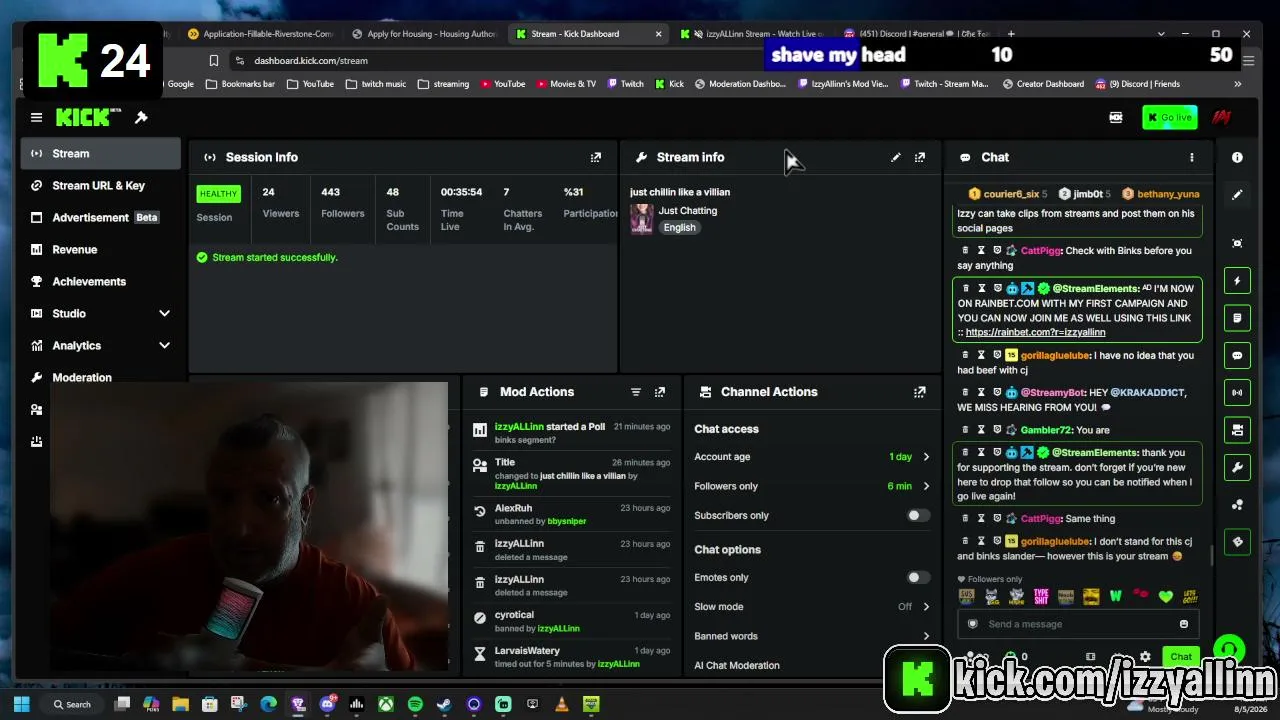
Task: Open Microsoft Edge from the taskbar
Action: (x=269, y=704)
